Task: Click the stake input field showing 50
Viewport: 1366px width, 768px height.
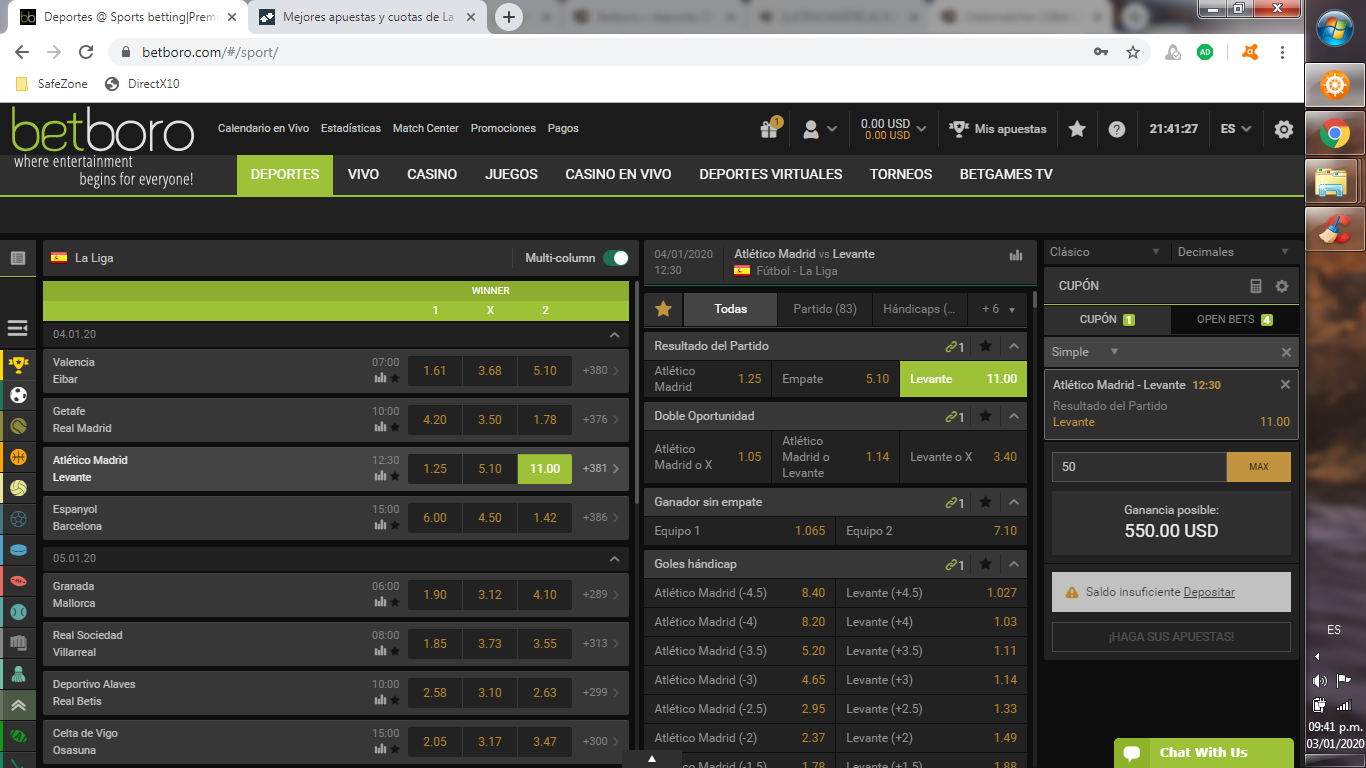Action: pos(1139,467)
